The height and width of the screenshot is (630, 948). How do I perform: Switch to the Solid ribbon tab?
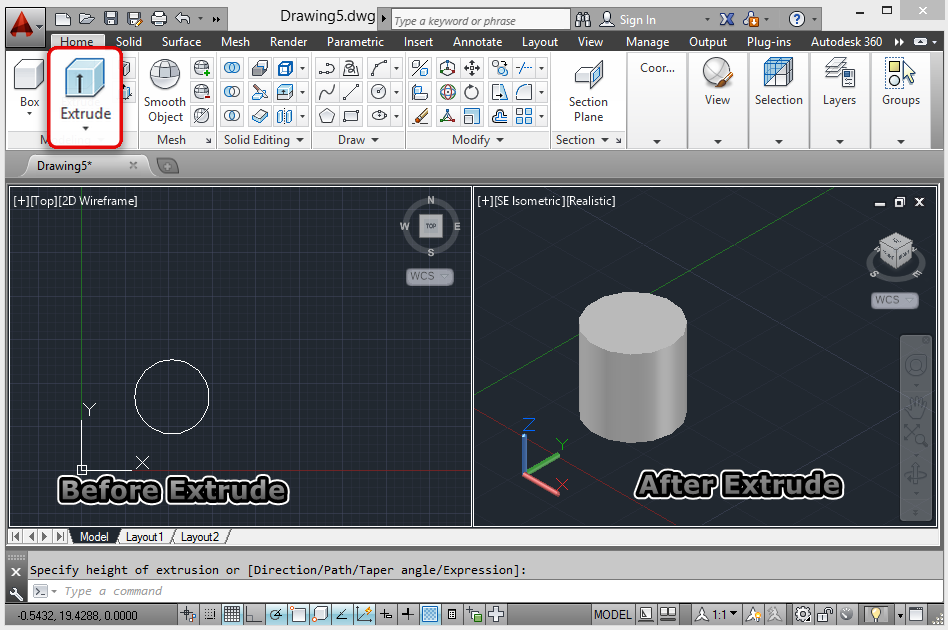pos(129,42)
